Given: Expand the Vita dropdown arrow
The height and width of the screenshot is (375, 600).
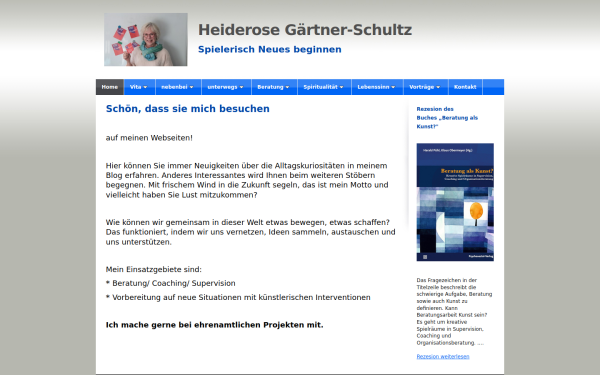Looking at the screenshot, I should (x=145, y=87).
